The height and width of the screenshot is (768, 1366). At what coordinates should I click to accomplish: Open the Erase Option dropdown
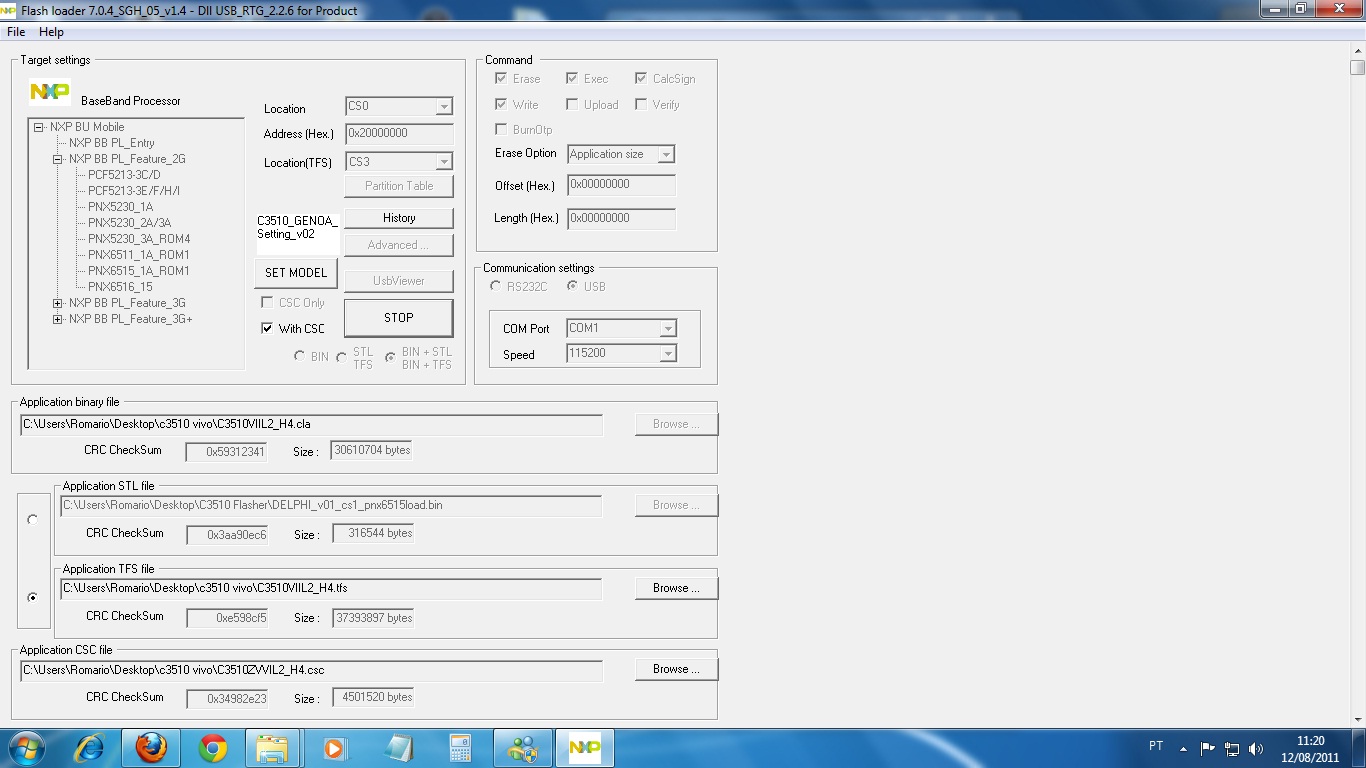[x=666, y=154]
